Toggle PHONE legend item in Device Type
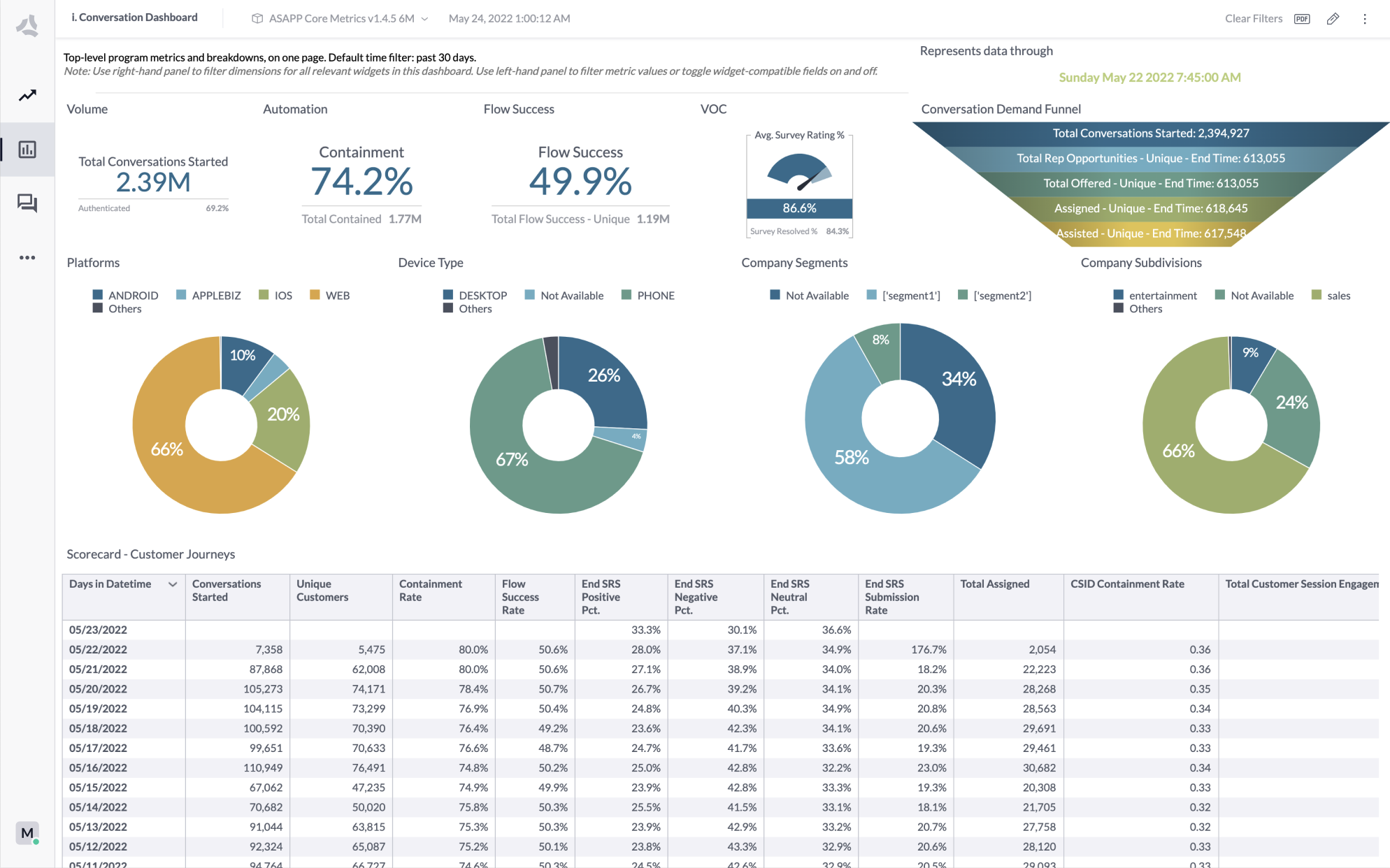The width and height of the screenshot is (1390, 868). click(x=655, y=296)
